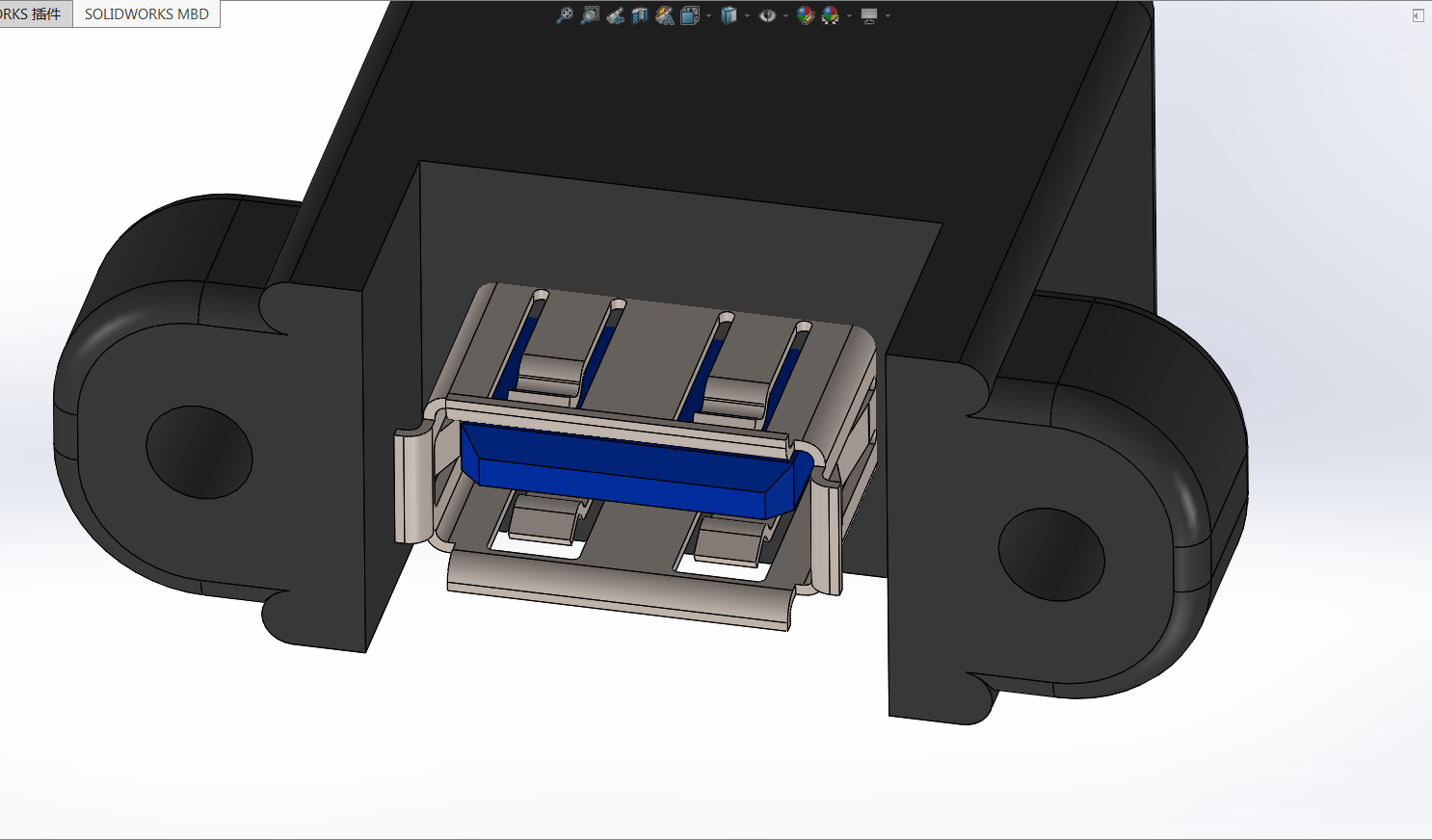Expand the collapsed task pane at right
1432x840 pixels.
coord(1418,15)
